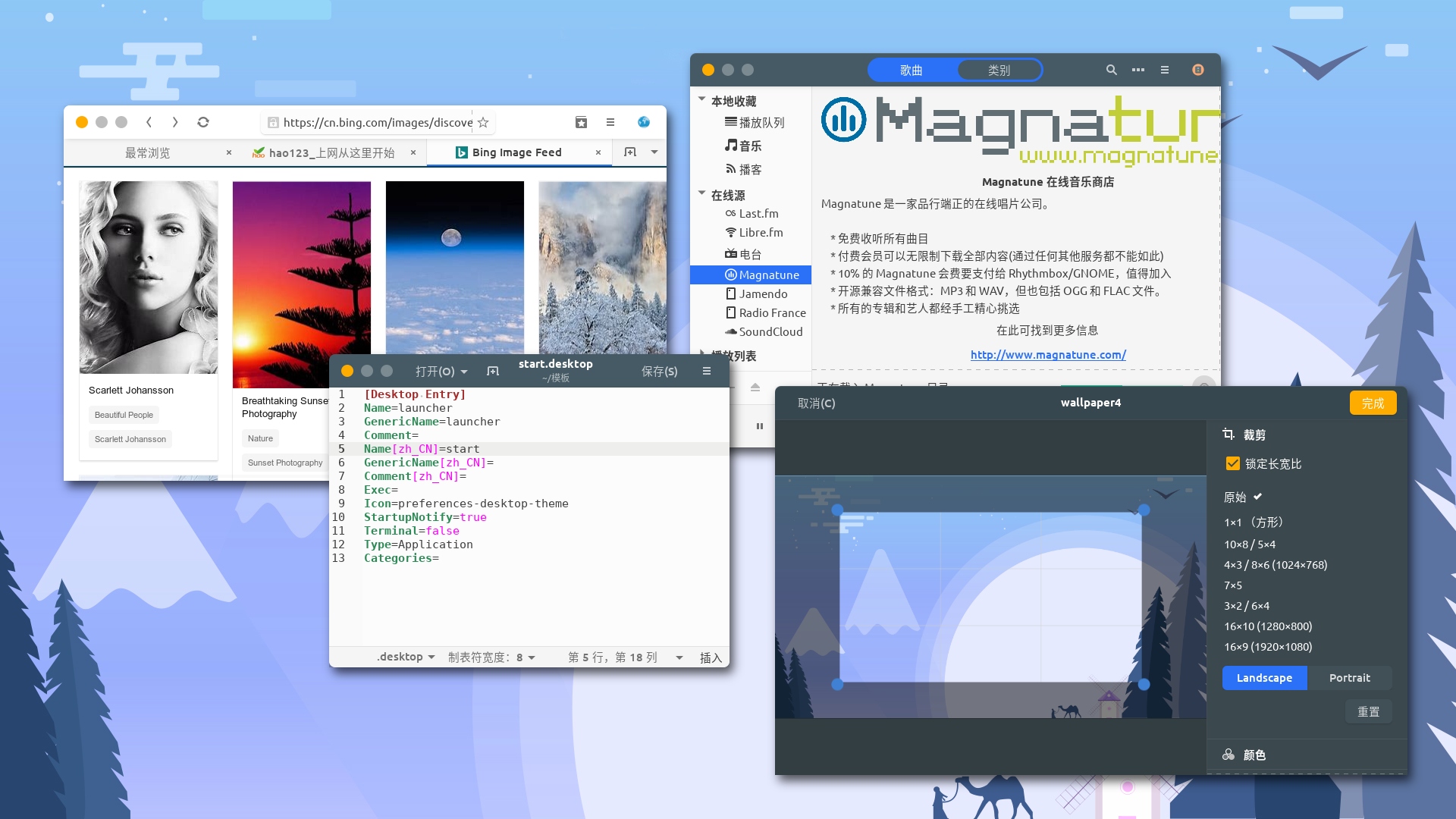
Task: Cancel the wallpaper4 crop with 取消(C)
Action: tap(817, 403)
